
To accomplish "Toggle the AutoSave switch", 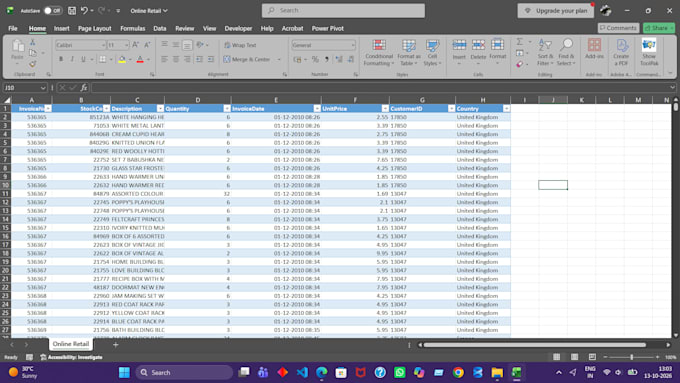I will (x=53, y=10).
